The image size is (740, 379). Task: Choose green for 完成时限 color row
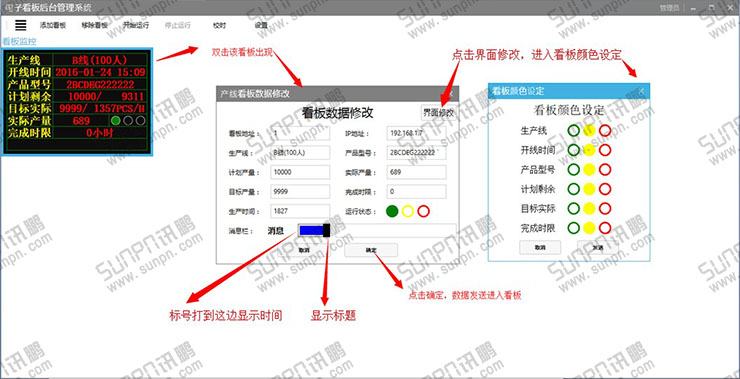click(573, 228)
